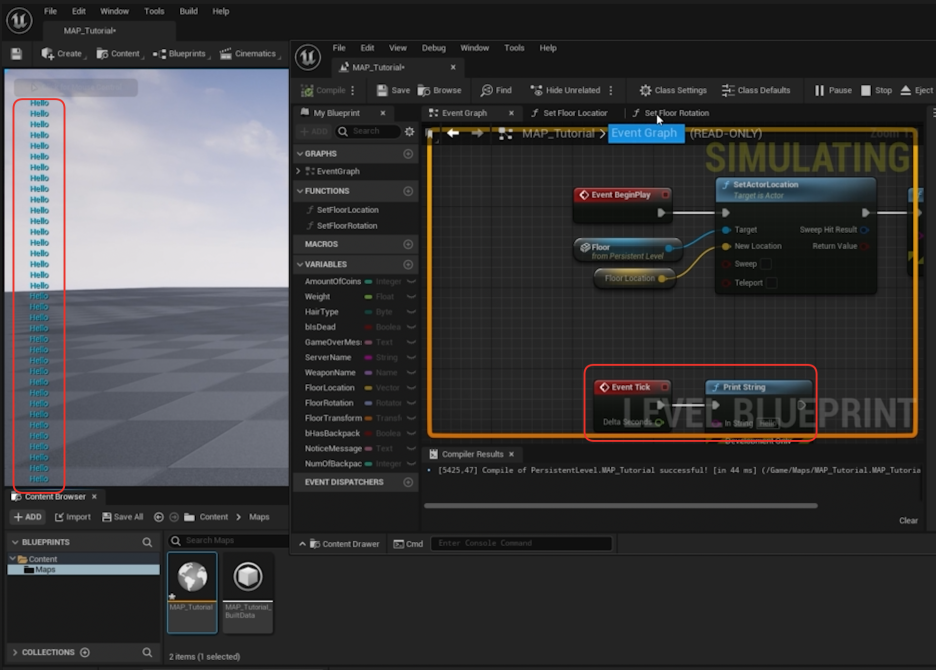Screen dimensions: 936x670
Task: Open Hide Unrelated options three-dot menu
Action: pyautogui.click(x=611, y=90)
